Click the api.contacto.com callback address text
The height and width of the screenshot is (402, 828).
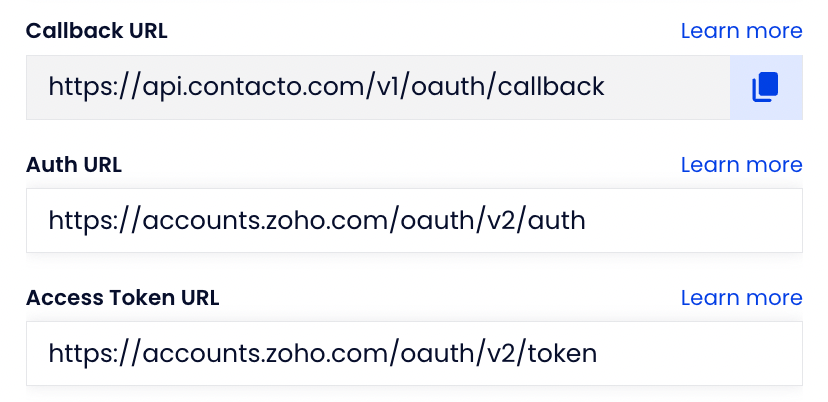tap(326, 87)
